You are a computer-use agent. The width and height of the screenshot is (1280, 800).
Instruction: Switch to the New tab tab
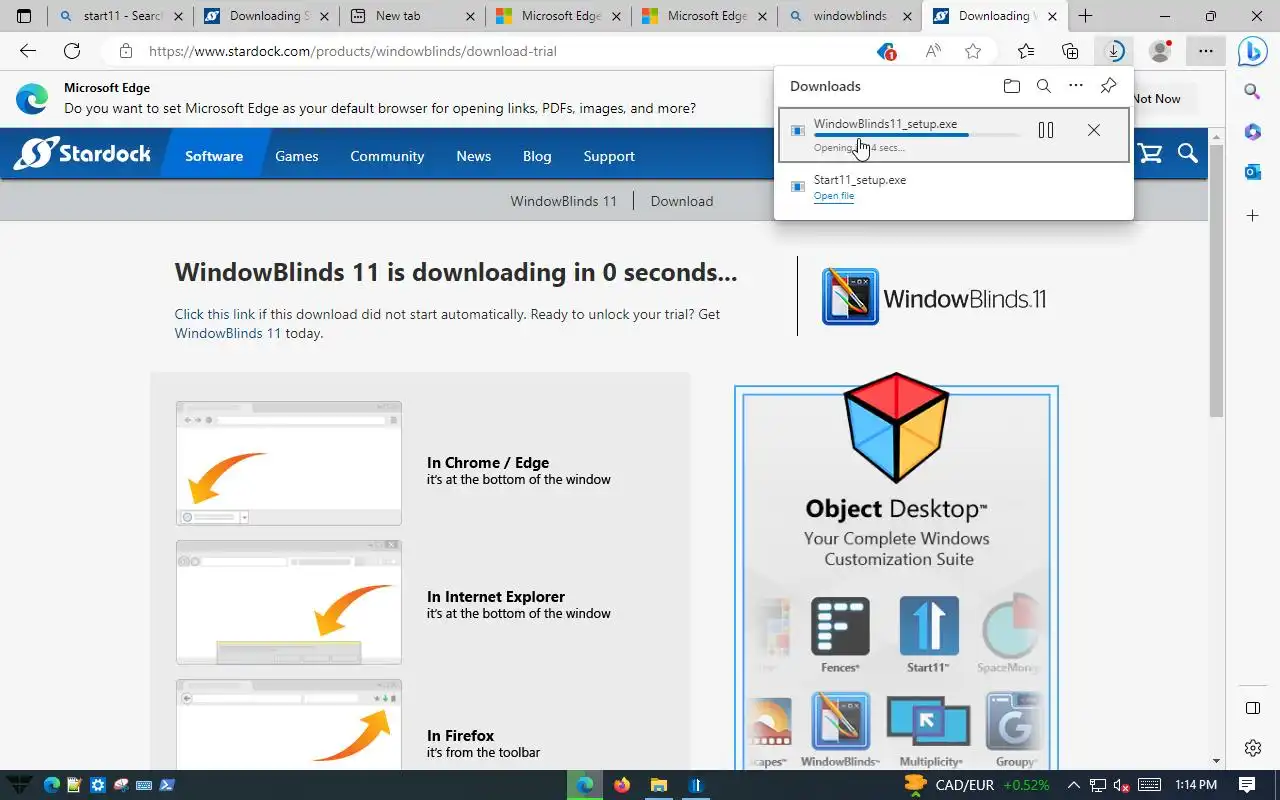[412, 16]
